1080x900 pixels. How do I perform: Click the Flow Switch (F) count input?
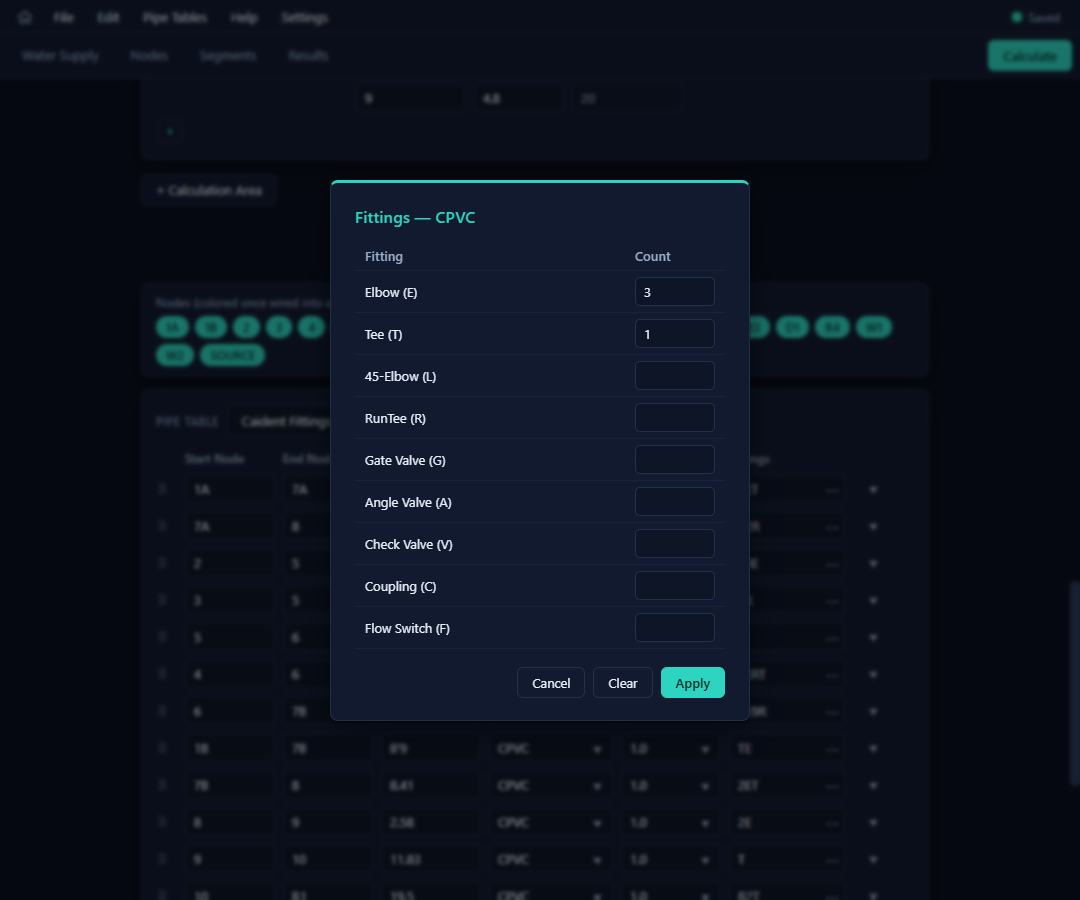click(x=674, y=627)
